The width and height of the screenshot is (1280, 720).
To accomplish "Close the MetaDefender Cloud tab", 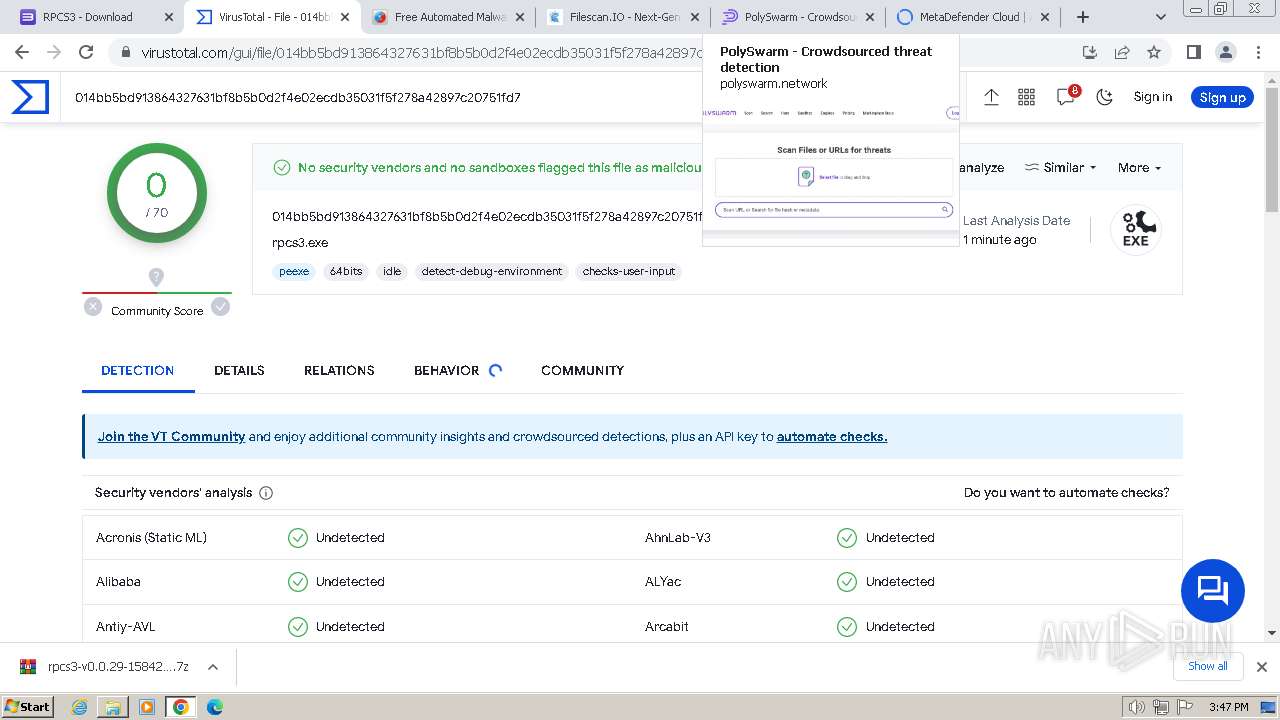I will 1045,17.
